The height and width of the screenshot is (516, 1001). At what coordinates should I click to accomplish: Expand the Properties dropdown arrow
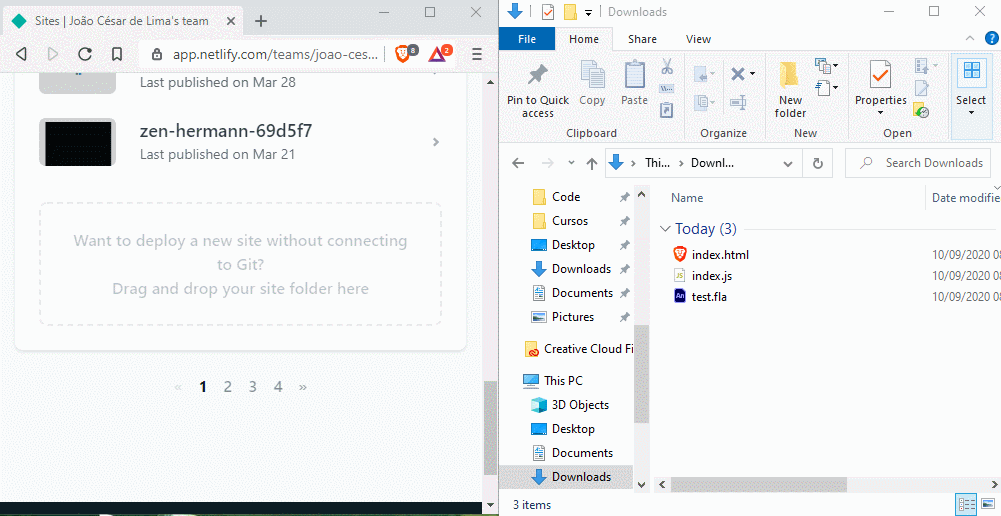(880, 113)
